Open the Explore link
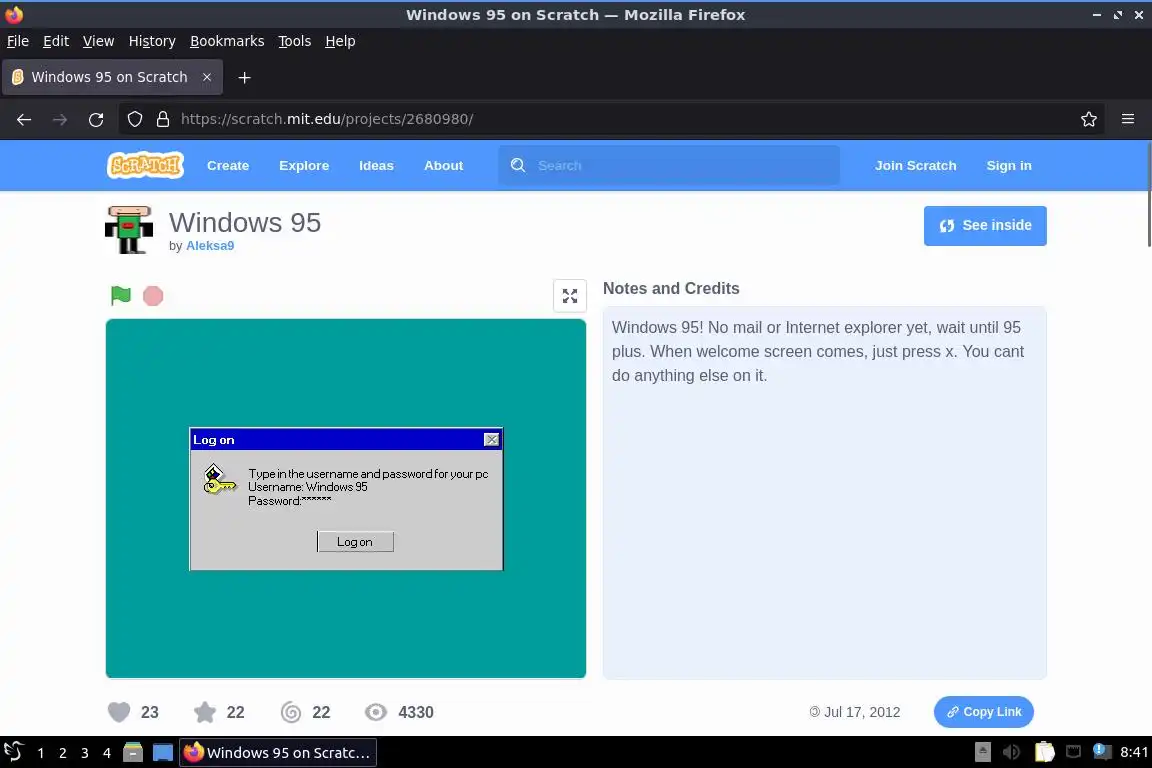The width and height of the screenshot is (1152, 768). (304, 165)
